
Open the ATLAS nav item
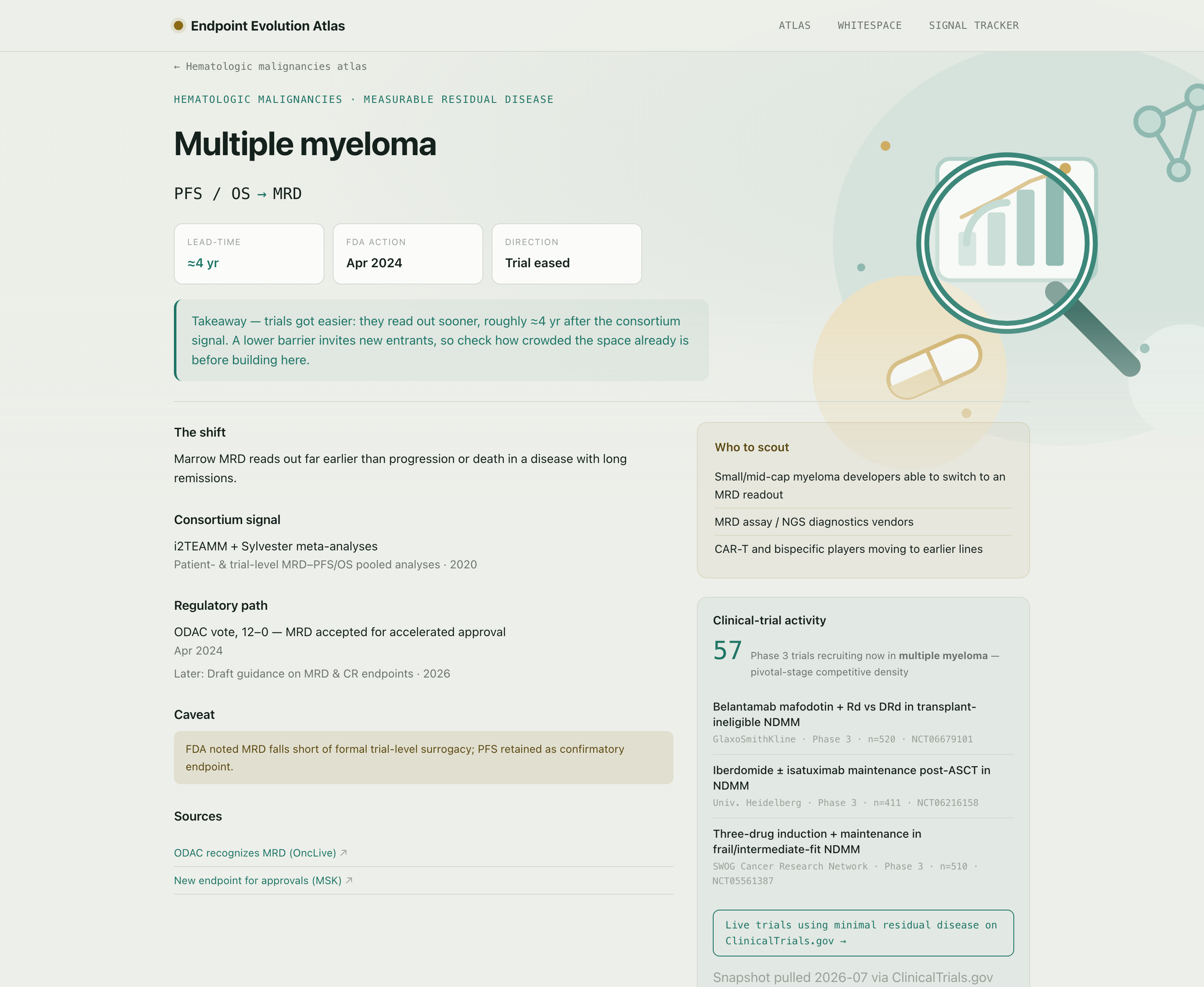coord(794,26)
